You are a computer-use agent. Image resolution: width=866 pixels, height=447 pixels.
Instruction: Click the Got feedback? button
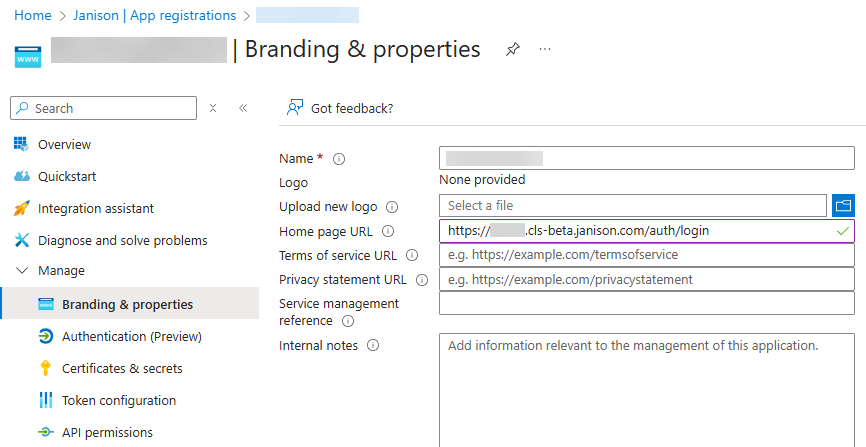[x=340, y=108]
